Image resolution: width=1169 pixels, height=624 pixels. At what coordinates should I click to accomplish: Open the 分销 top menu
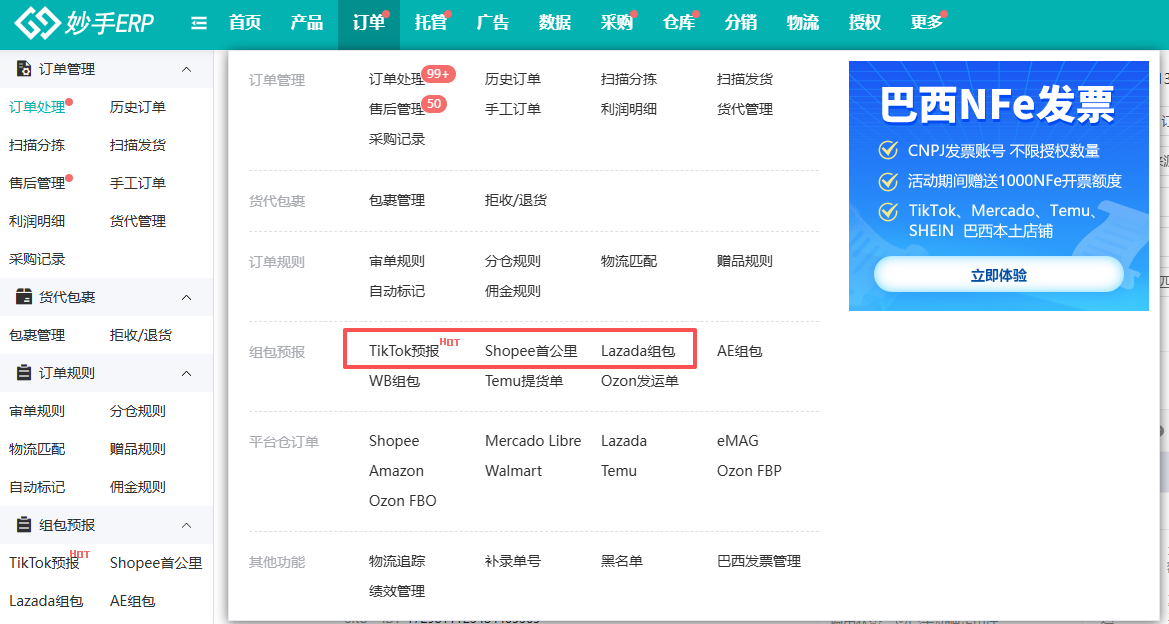click(740, 23)
